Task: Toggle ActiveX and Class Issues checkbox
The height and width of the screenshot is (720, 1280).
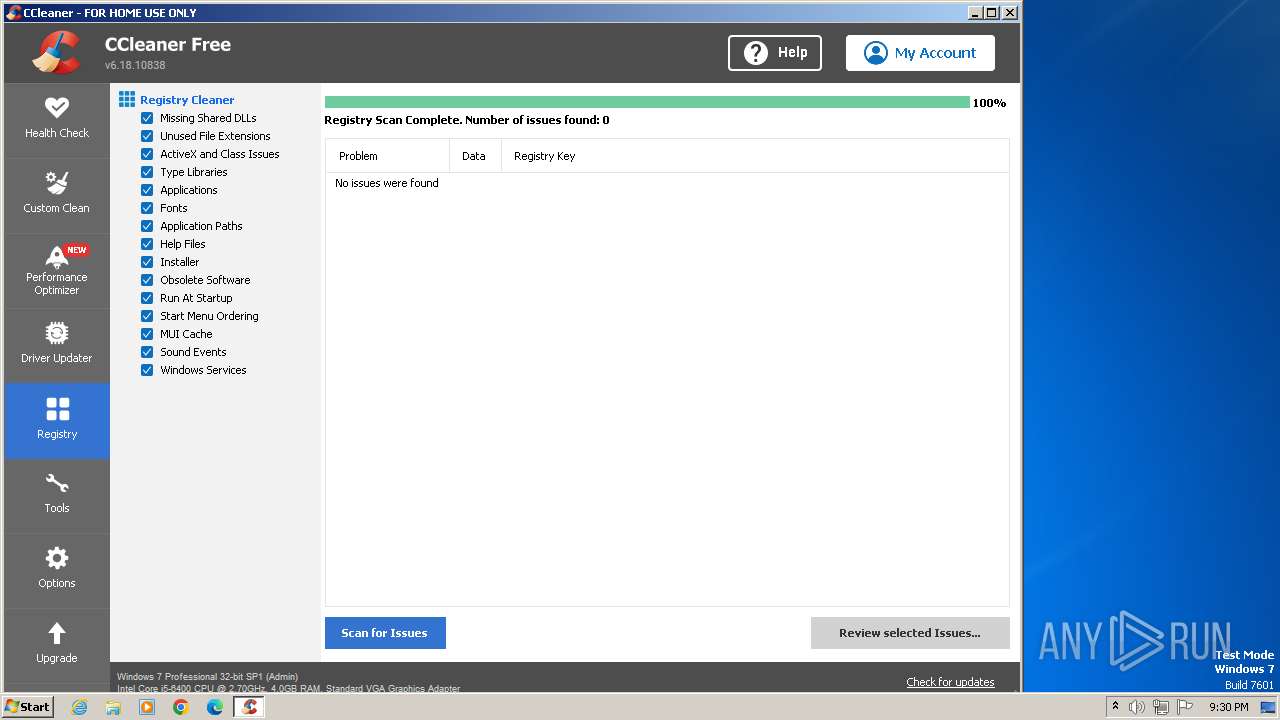Action: (147, 154)
